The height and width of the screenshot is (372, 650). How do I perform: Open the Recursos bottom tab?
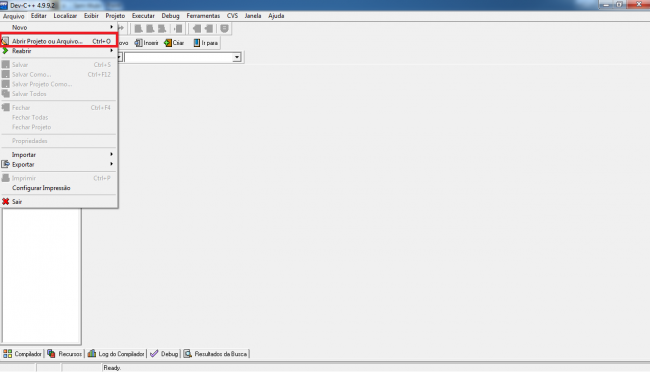pos(65,354)
